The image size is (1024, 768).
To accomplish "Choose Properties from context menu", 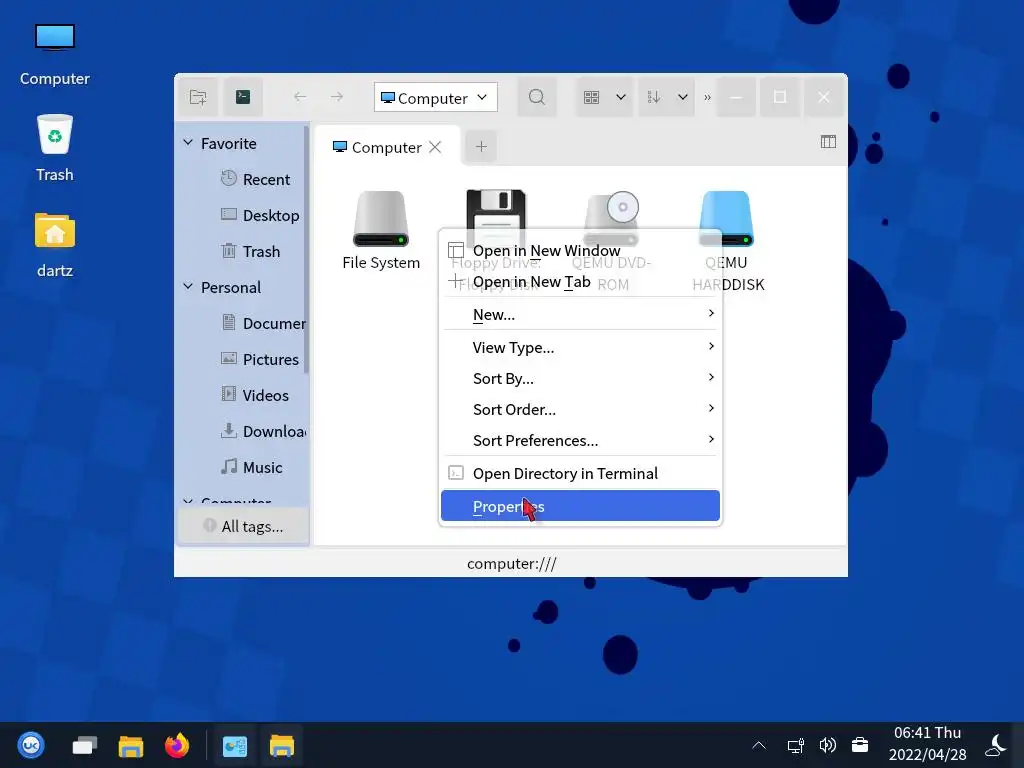I will point(580,506).
